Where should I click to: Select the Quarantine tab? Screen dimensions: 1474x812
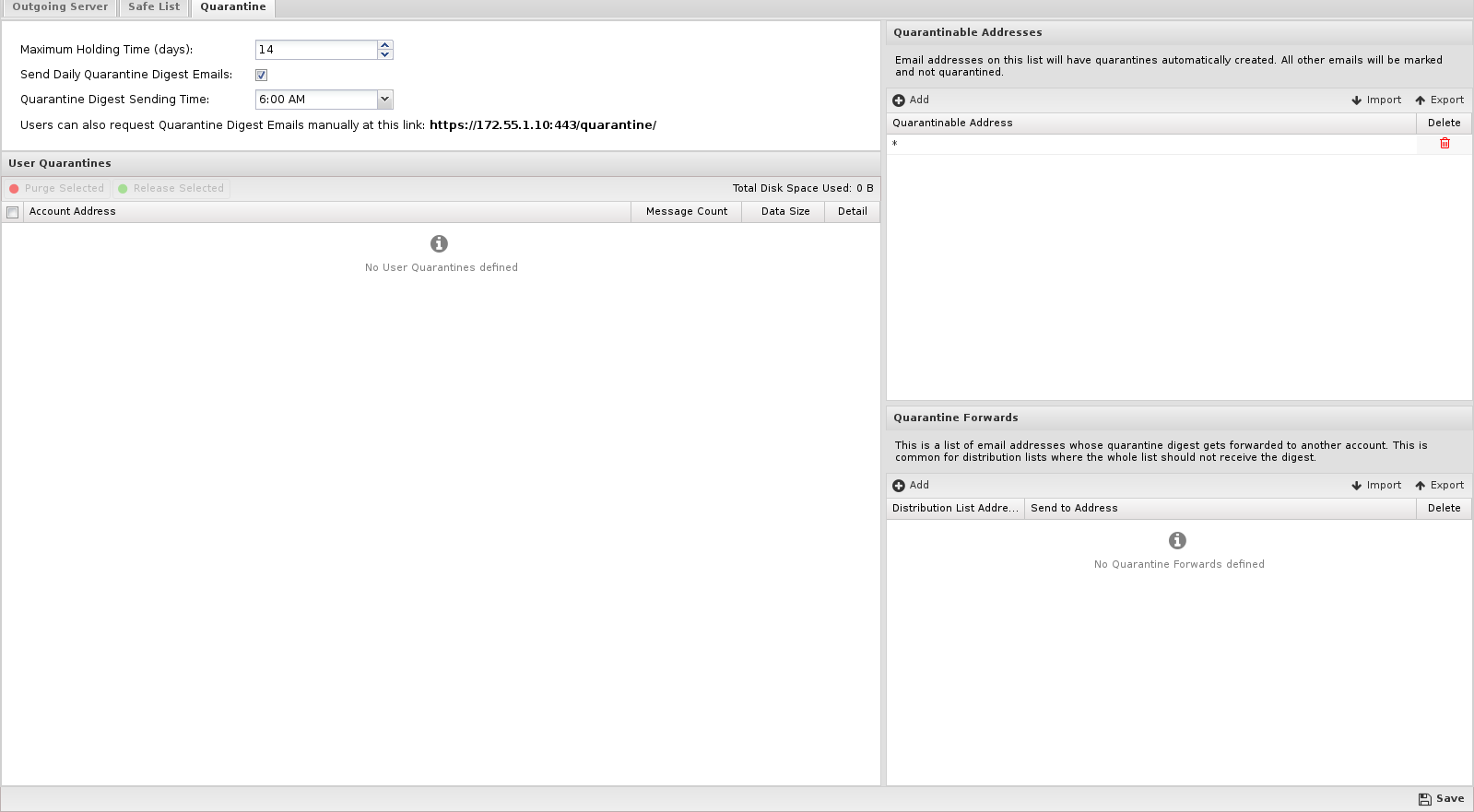tap(232, 7)
